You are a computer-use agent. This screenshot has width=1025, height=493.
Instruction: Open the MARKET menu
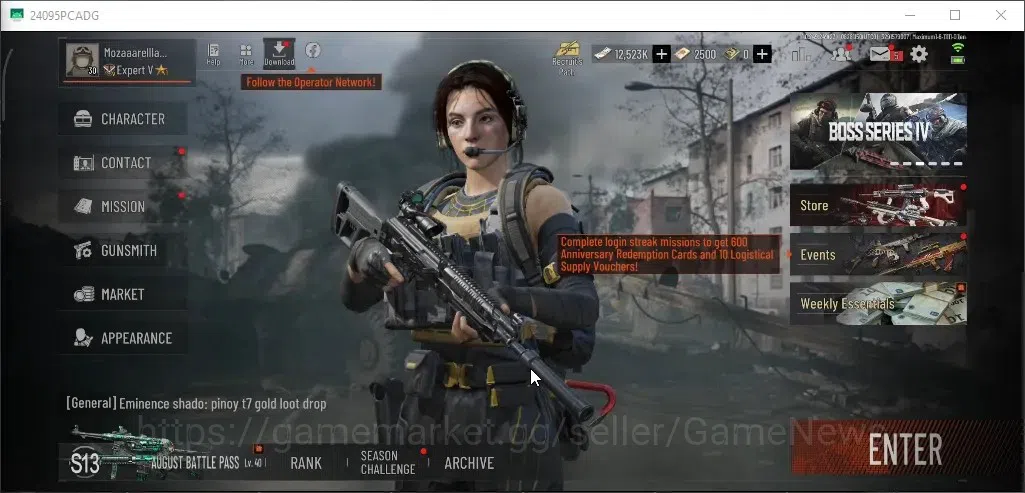[x=123, y=294]
